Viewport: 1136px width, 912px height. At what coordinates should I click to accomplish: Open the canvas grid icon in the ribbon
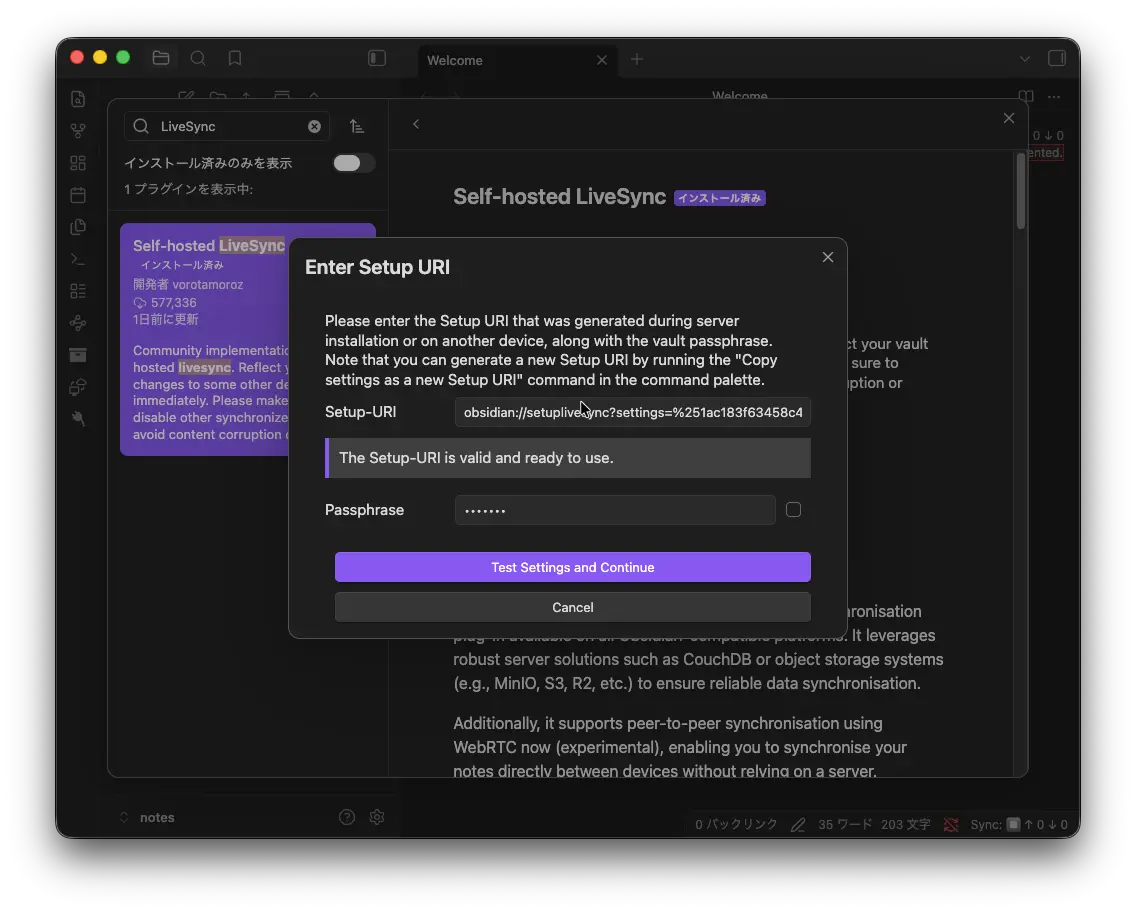(x=78, y=163)
